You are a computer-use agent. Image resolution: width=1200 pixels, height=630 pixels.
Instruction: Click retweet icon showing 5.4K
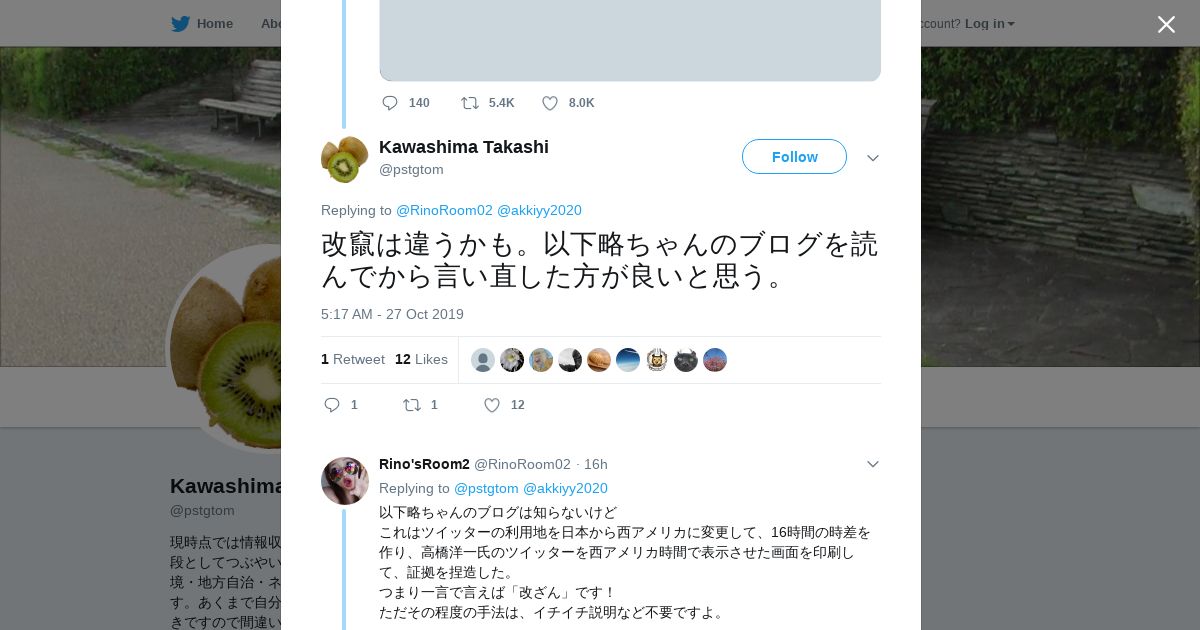pyautogui.click(x=470, y=103)
